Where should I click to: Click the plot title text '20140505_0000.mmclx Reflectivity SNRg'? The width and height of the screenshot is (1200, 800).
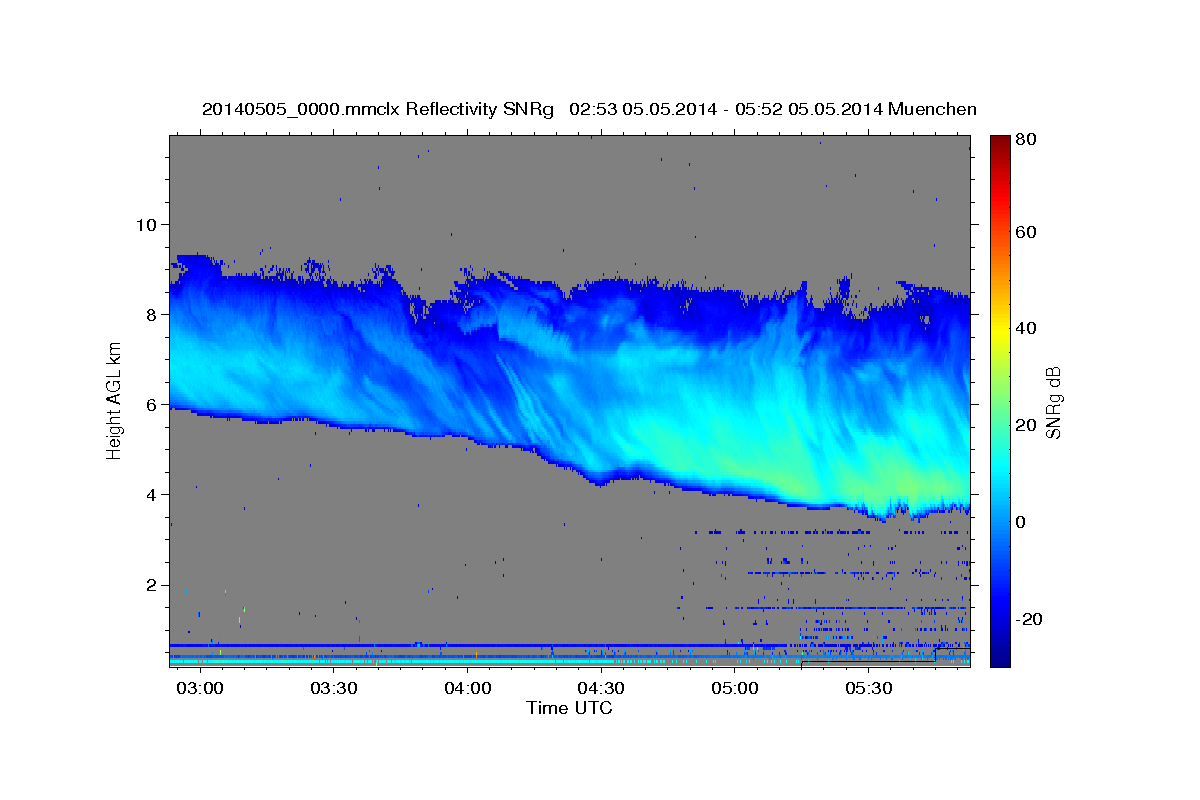click(x=377, y=109)
